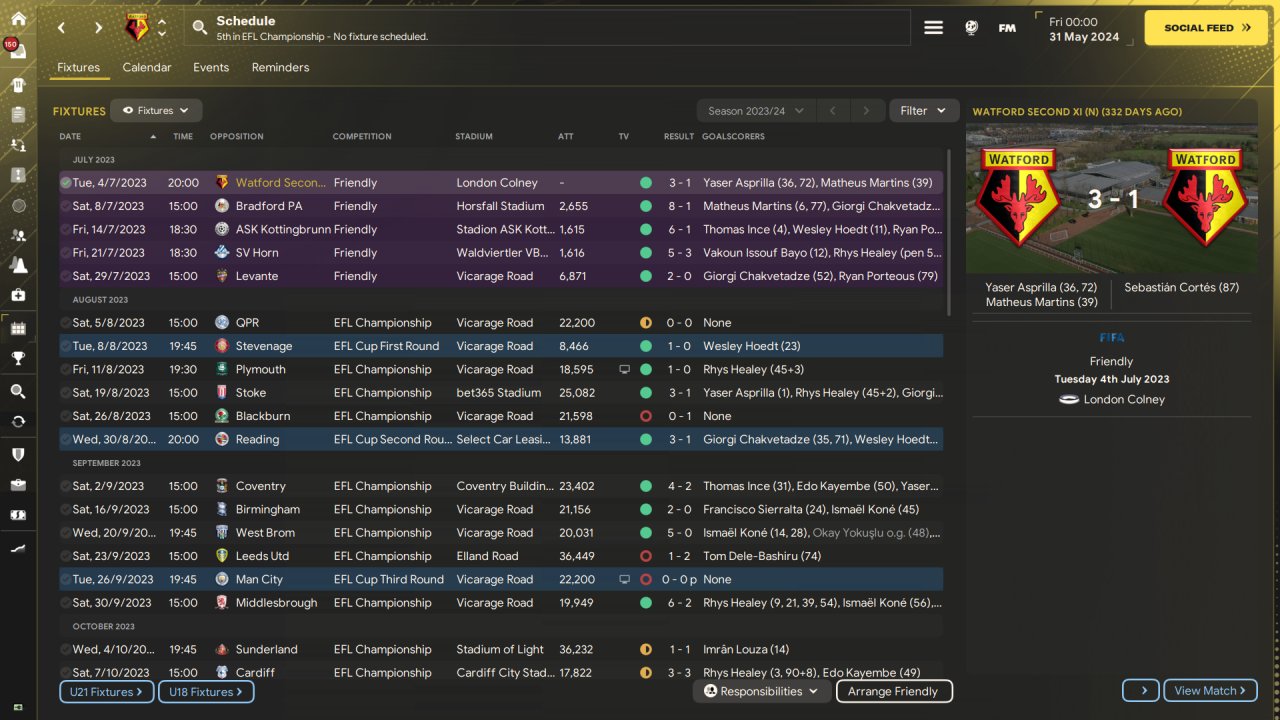Click the club switcher up/down arrows
This screenshot has height=720, width=1280.
pyautogui.click(x=162, y=28)
